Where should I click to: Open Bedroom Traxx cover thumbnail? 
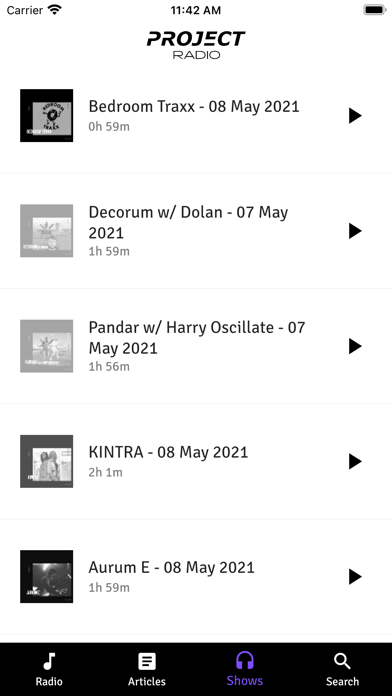(x=47, y=115)
